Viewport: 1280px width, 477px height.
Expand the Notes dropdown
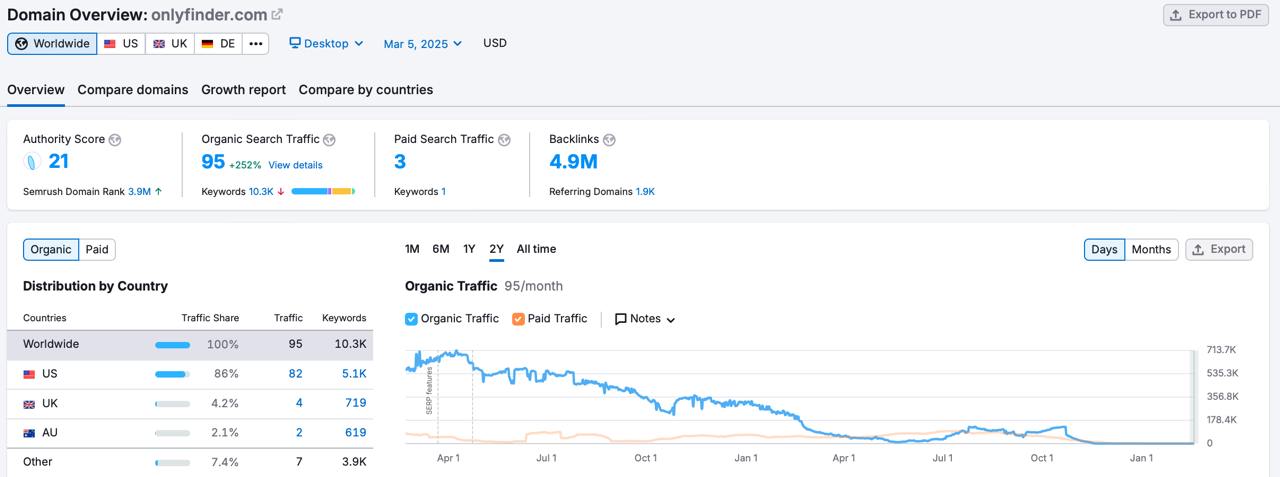click(645, 319)
